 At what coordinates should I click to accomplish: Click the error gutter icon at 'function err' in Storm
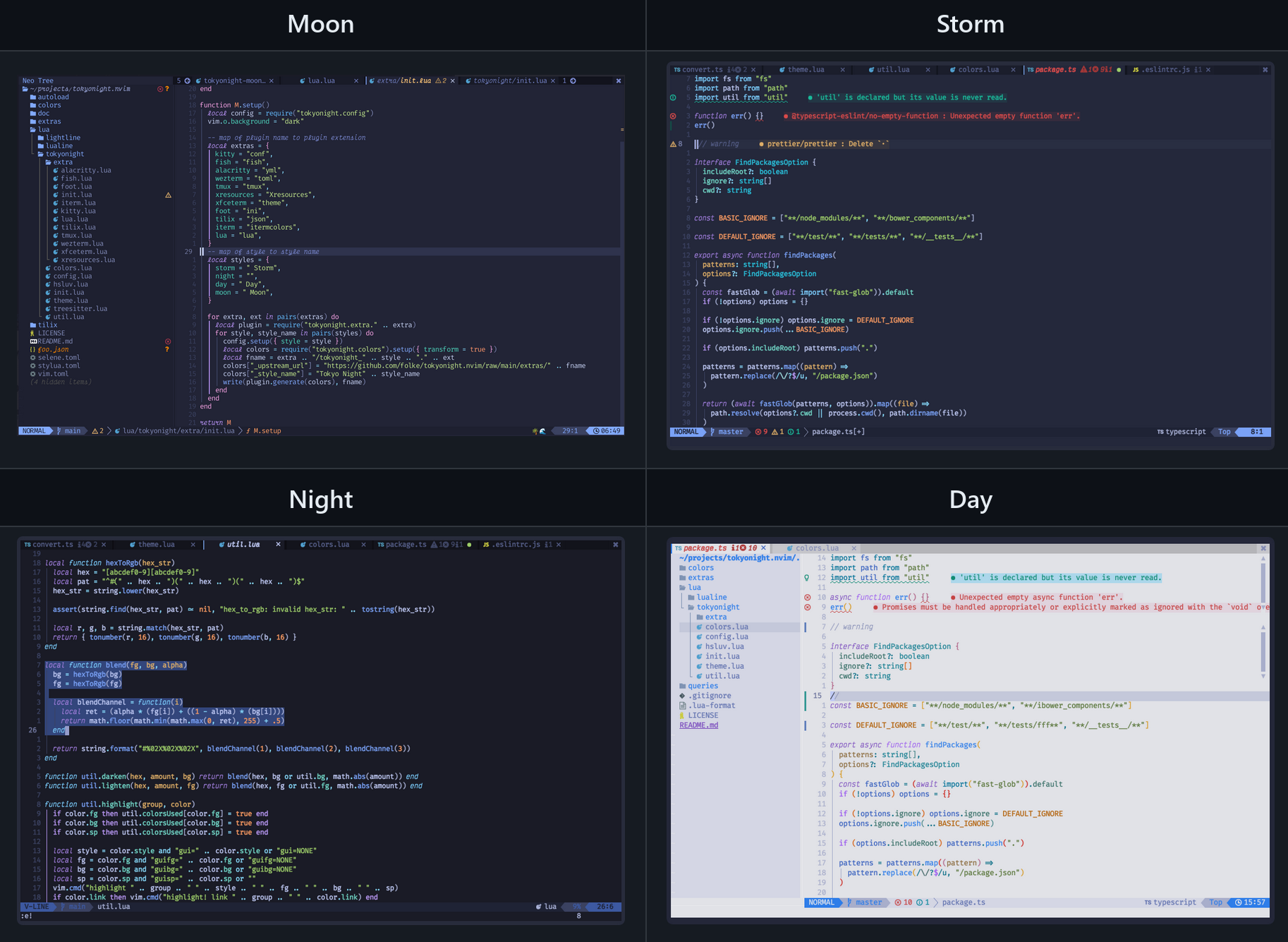tap(673, 116)
